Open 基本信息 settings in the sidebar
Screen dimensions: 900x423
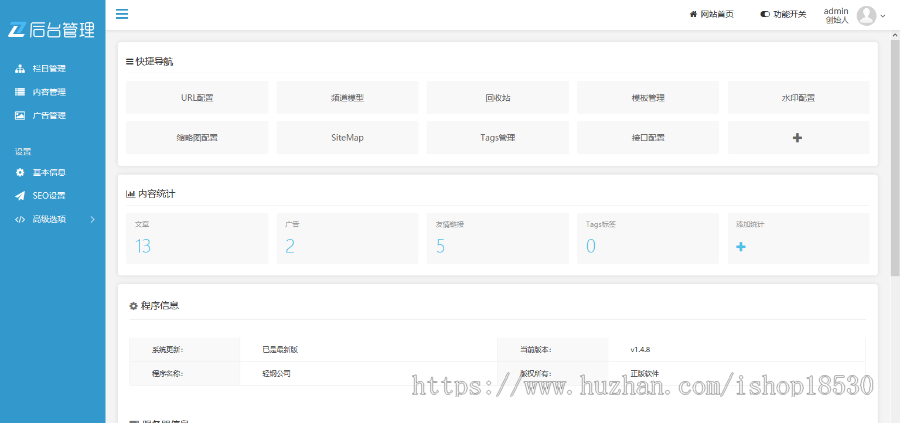tap(49, 172)
